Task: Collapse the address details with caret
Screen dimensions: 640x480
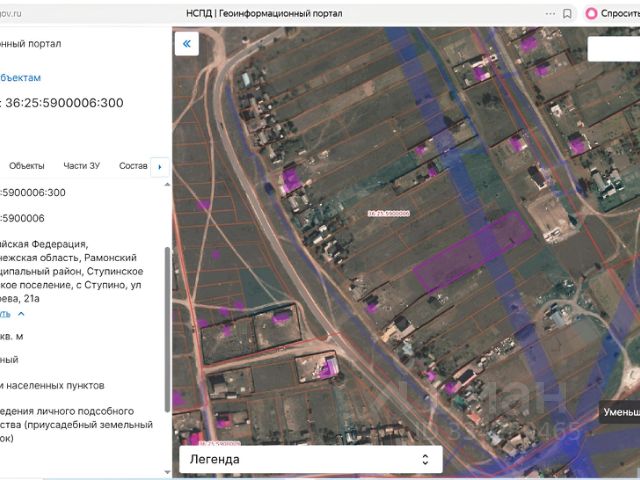Action: click(21, 314)
